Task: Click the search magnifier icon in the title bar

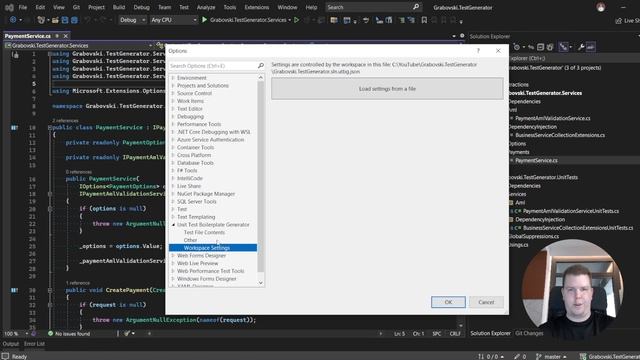Action: click(x=416, y=7)
